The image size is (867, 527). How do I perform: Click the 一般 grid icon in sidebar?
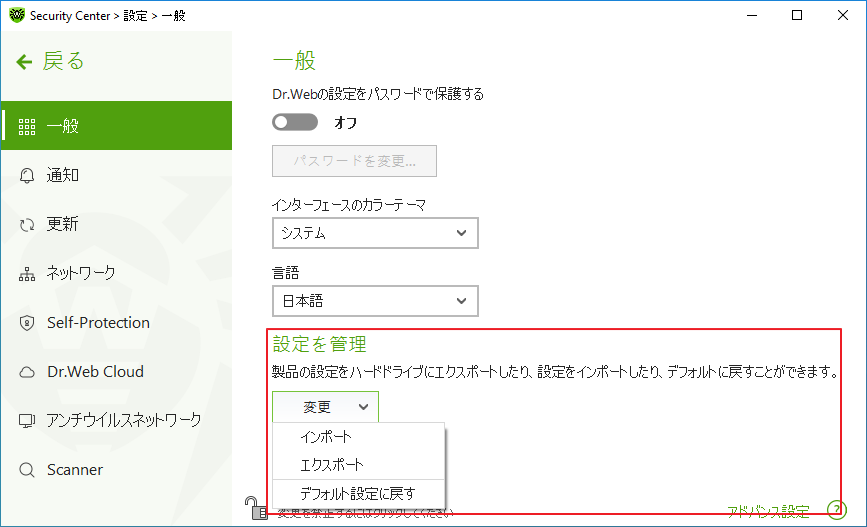27,127
